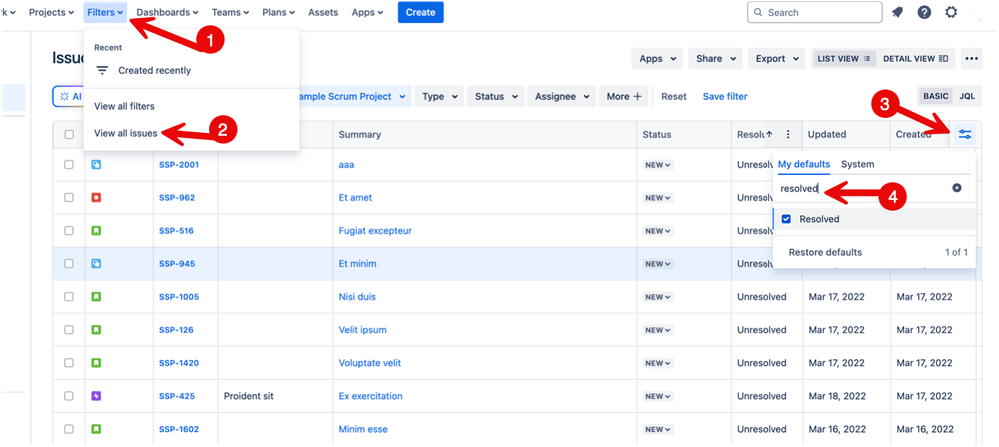Click the Resolved column options kebab icon
Viewport: 999px width, 447px height.
pos(788,134)
